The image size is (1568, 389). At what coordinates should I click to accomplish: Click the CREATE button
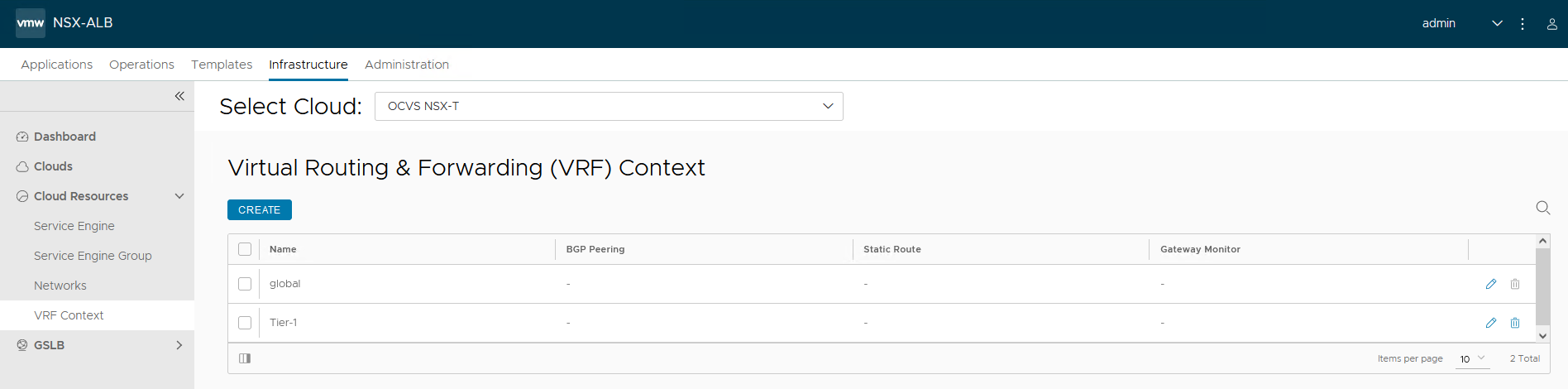click(x=260, y=210)
